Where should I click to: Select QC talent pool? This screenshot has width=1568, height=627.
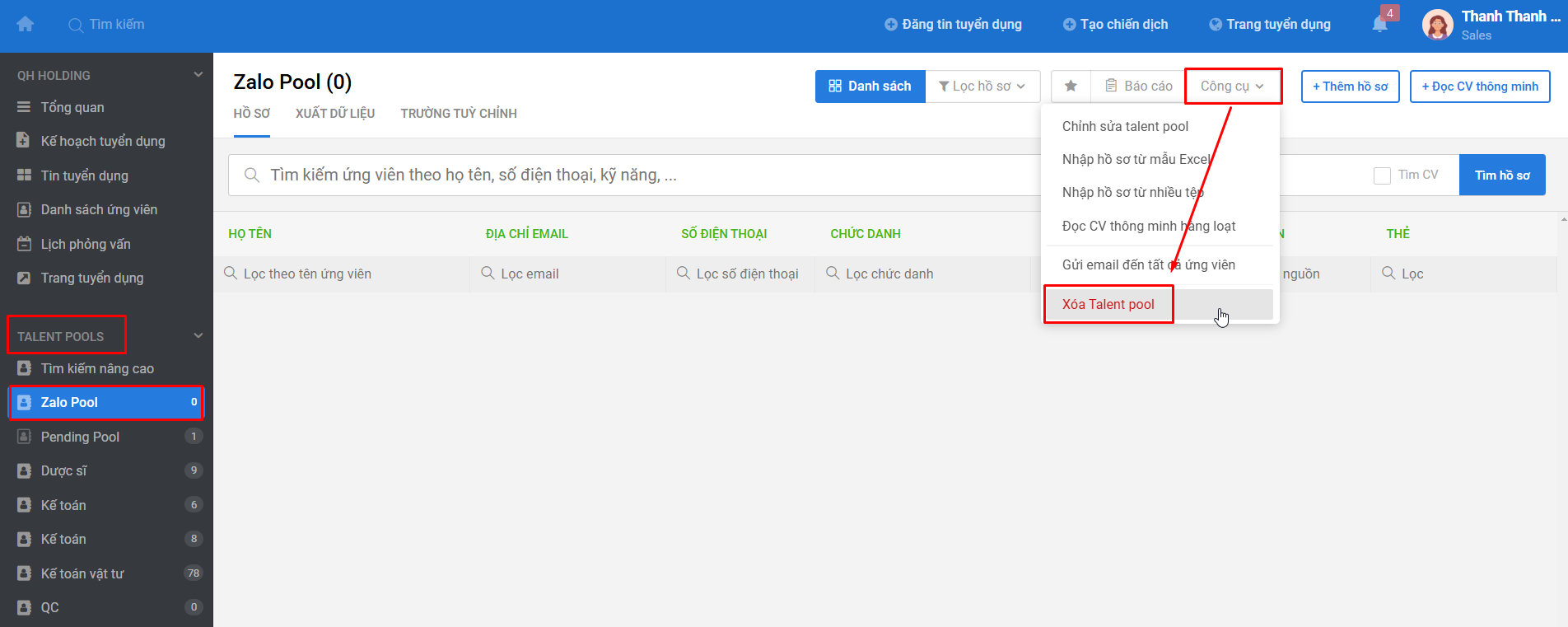click(x=106, y=607)
